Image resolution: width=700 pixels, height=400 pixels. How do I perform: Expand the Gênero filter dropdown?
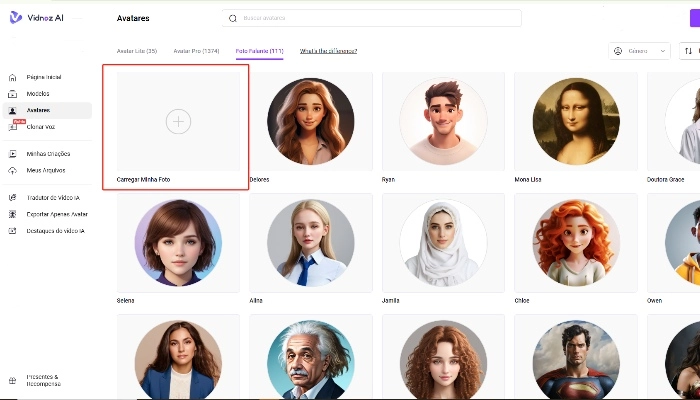pyautogui.click(x=639, y=51)
